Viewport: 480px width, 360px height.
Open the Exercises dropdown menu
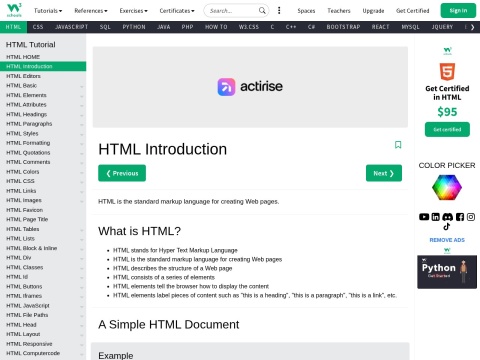pyautogui.click(x=133, y=11)
